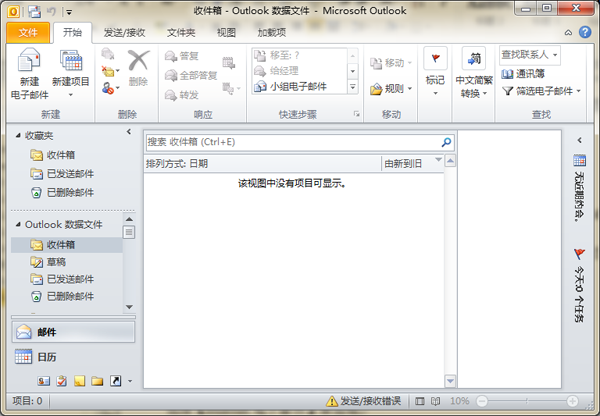Click the Forward (转发) button
The width and height of the screenshot is (600, 416).
coord(182,95)
